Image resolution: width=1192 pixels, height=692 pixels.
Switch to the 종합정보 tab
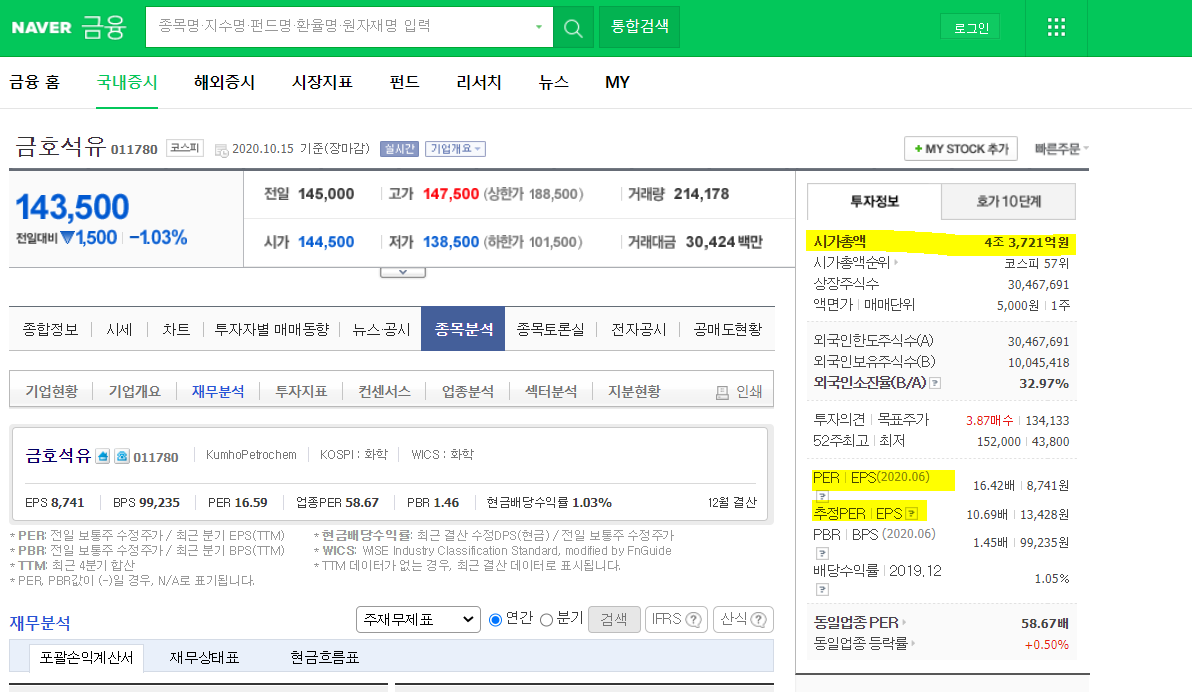[50, 329]
